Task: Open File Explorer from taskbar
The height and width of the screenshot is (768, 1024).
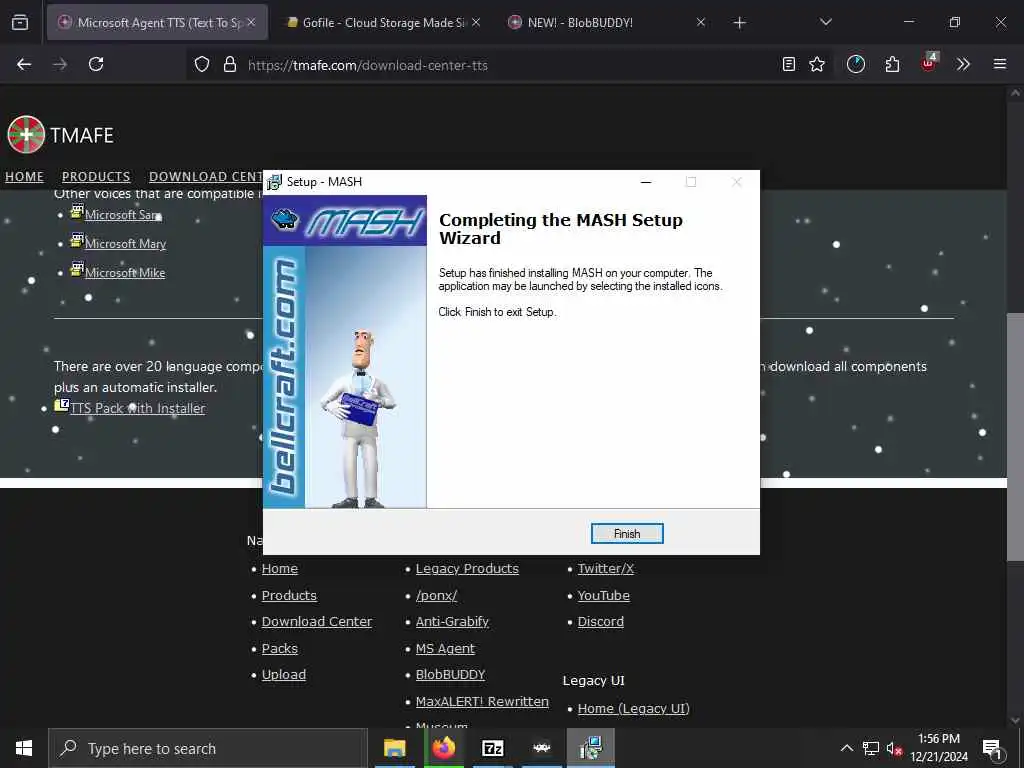Action: [394, 748]
